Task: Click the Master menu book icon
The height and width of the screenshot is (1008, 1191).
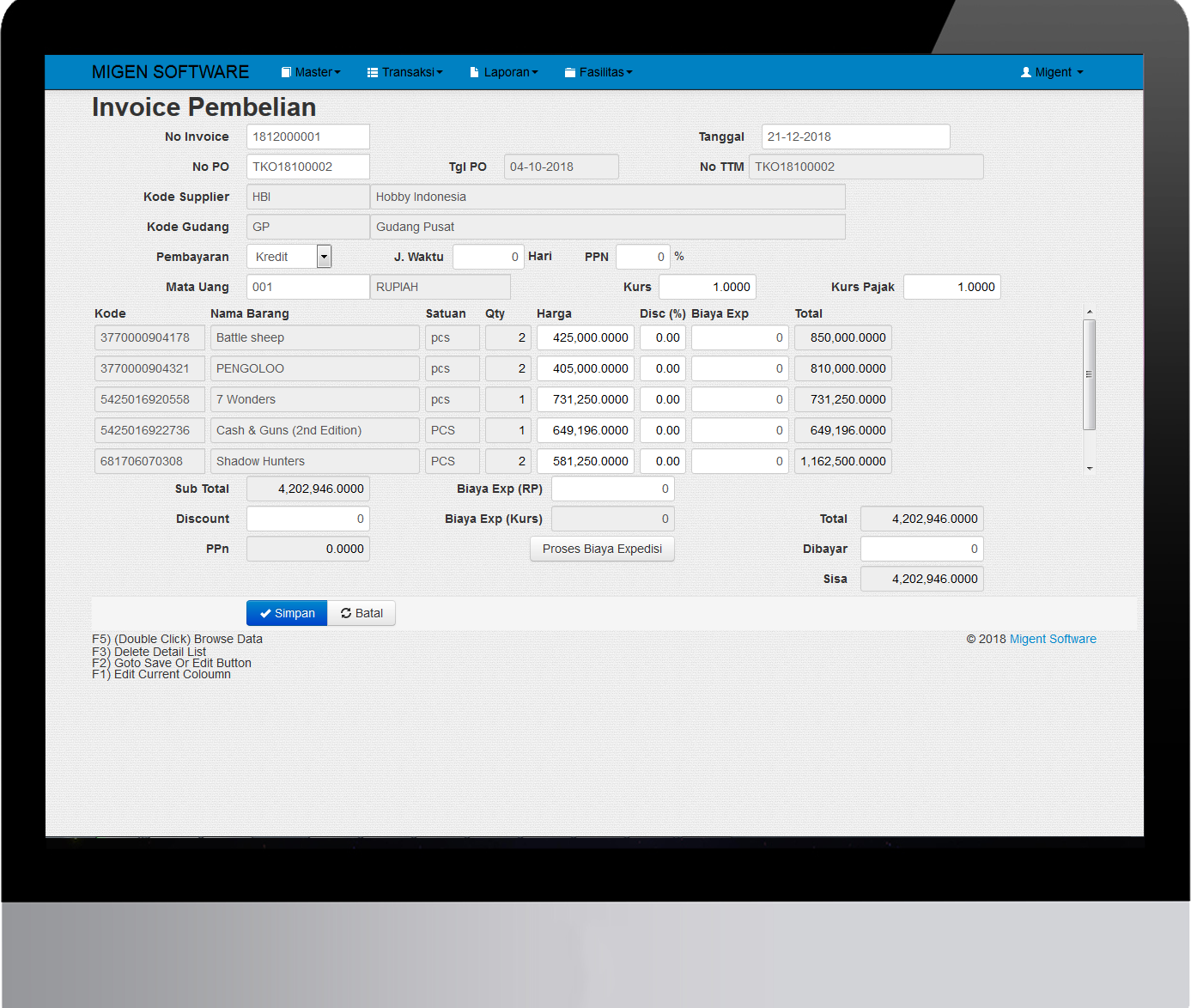Action: (x=287, y=72)
